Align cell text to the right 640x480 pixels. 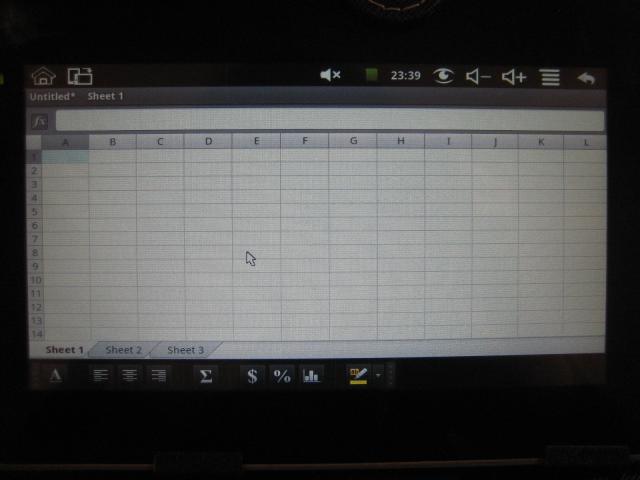158,376
